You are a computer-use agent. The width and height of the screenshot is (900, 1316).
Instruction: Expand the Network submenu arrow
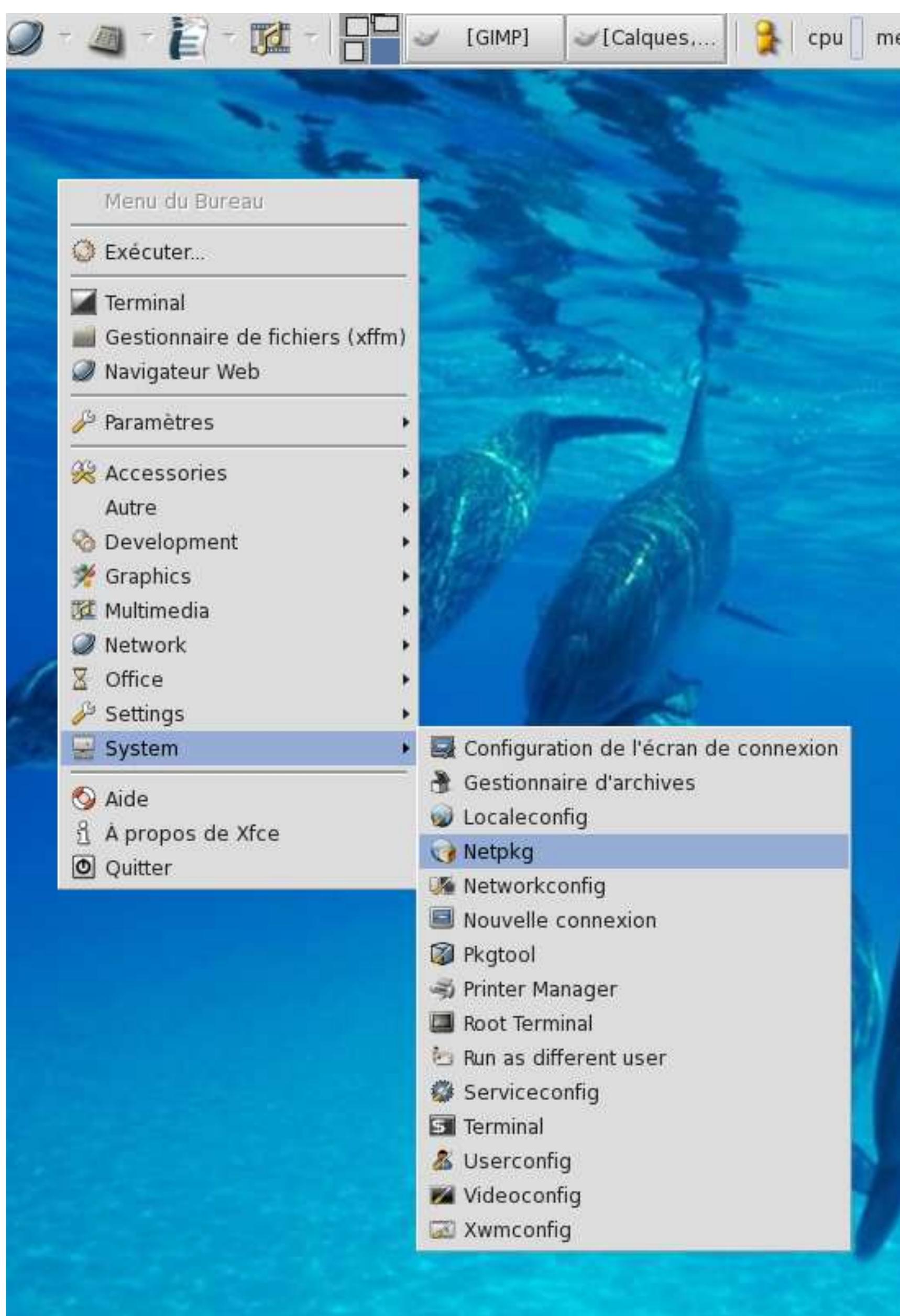pyautogui.click(x=404, y=645)
